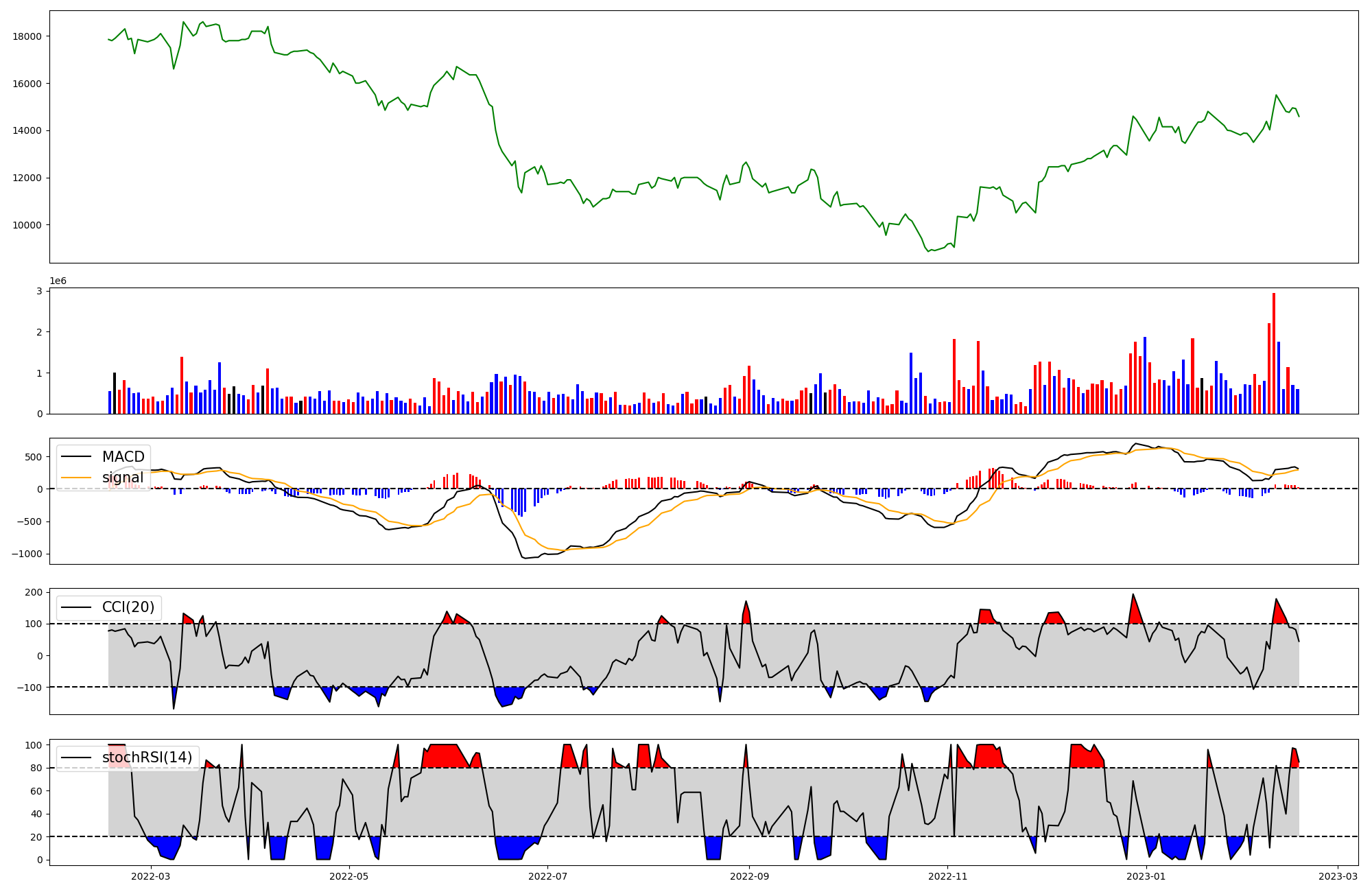Click the 10000 price axis label
Screen dimensions: 1372x892
coord(27,225)
